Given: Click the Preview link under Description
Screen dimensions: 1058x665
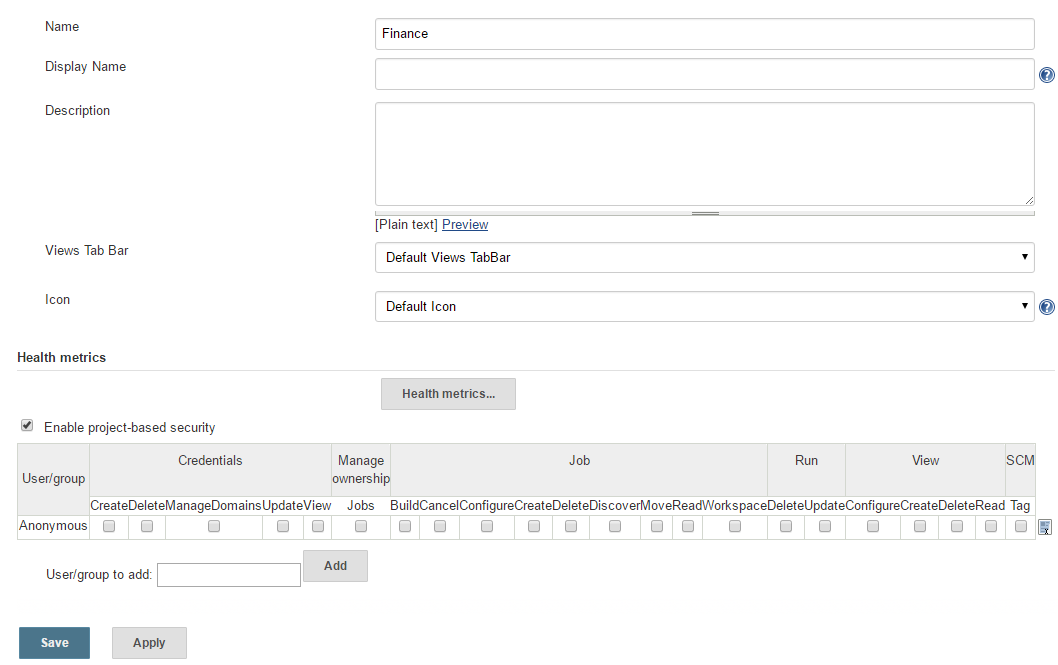Looking at the screenshot, I should click(465, 225).
